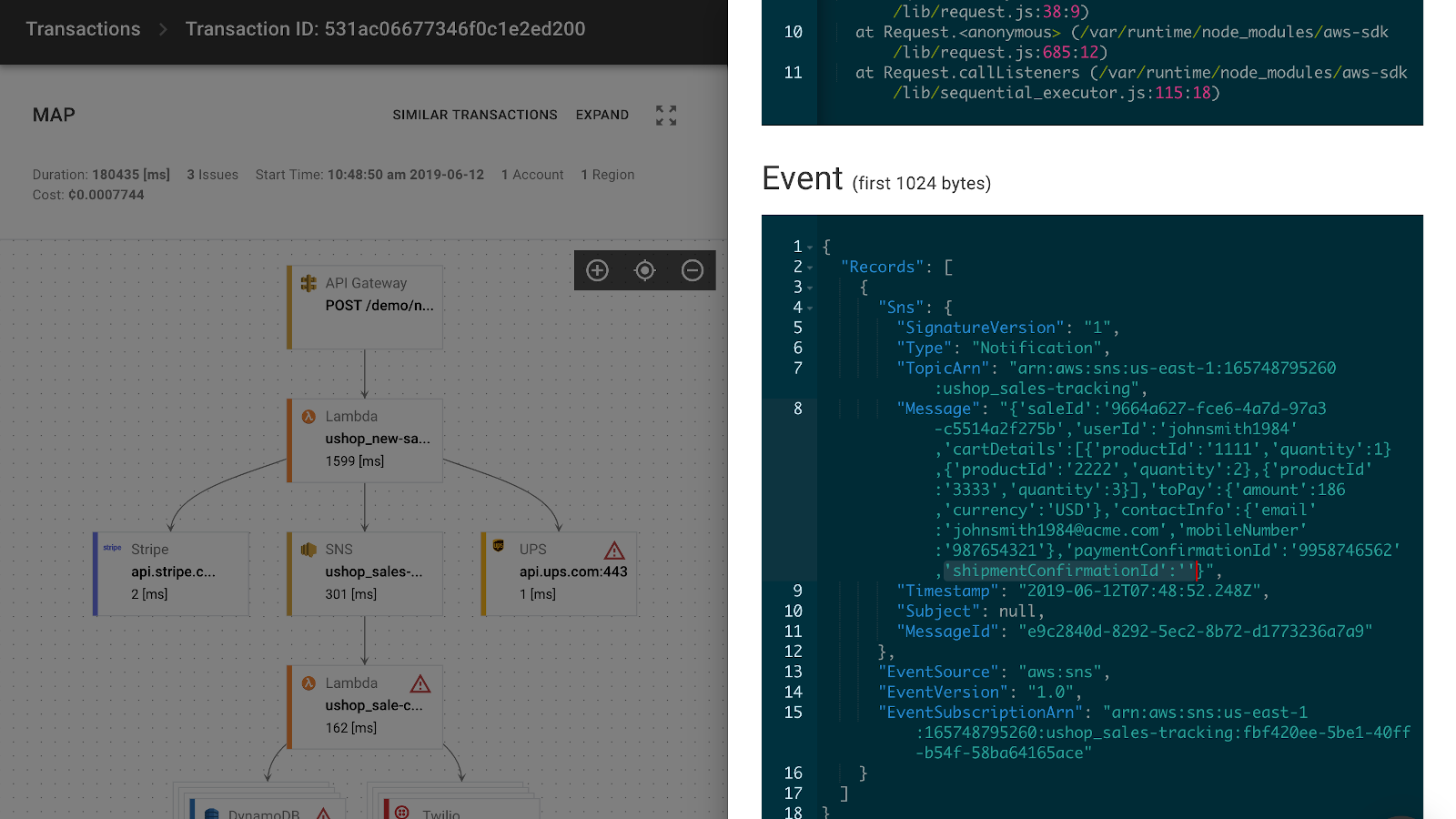Click the "Message" key on line 8
1456x819 pixels.
point(938,409)
